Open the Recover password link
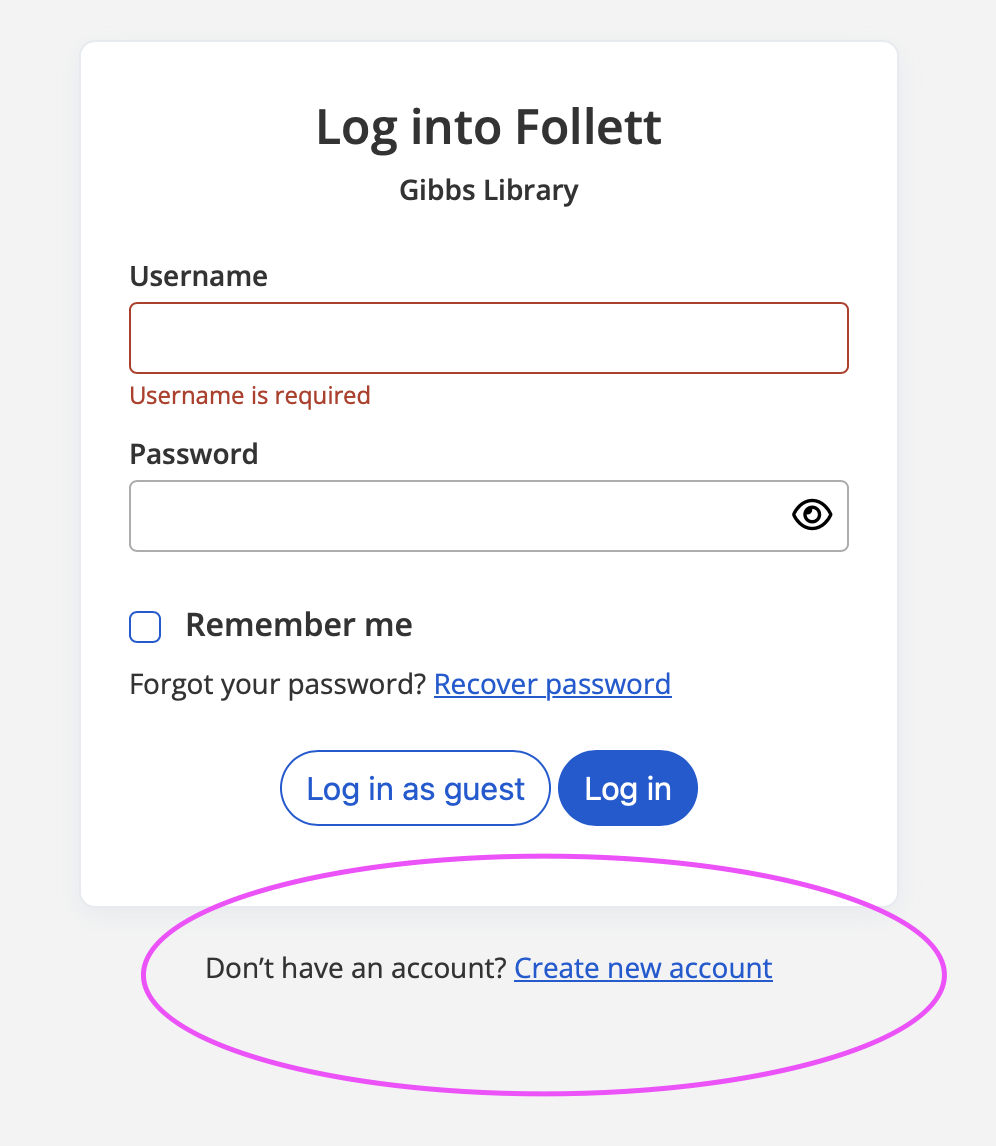The width and height of the screenshot is (996, 1146). pos(552,685)
